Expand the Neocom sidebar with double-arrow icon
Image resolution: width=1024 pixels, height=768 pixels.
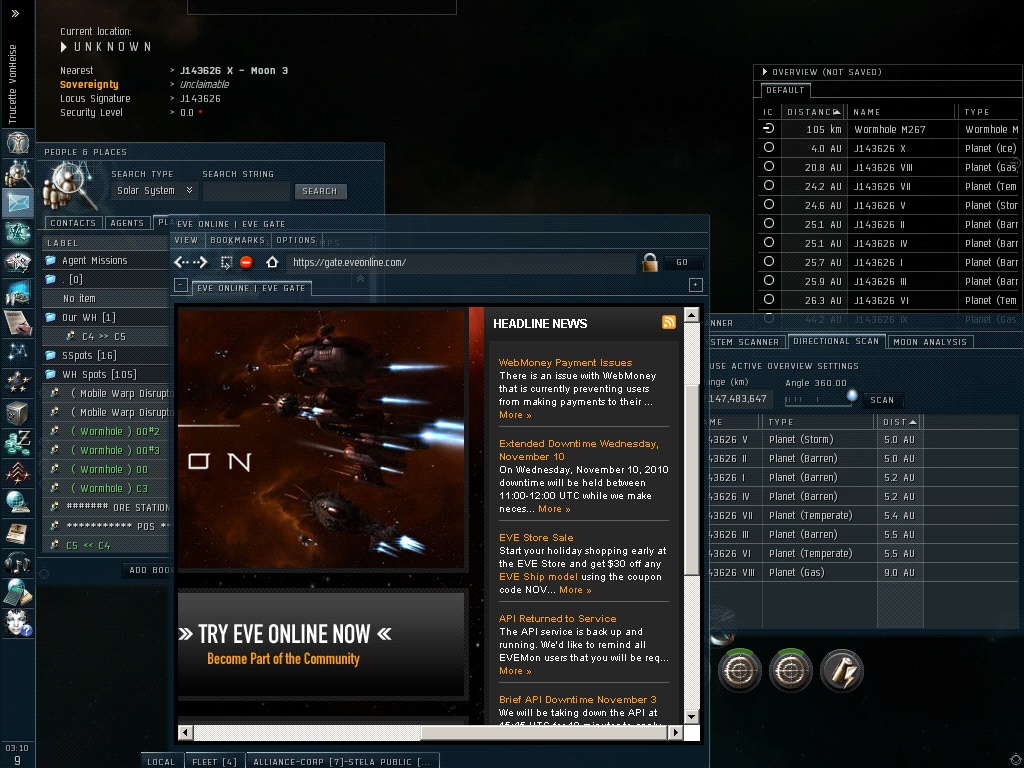tap(16, 13)
